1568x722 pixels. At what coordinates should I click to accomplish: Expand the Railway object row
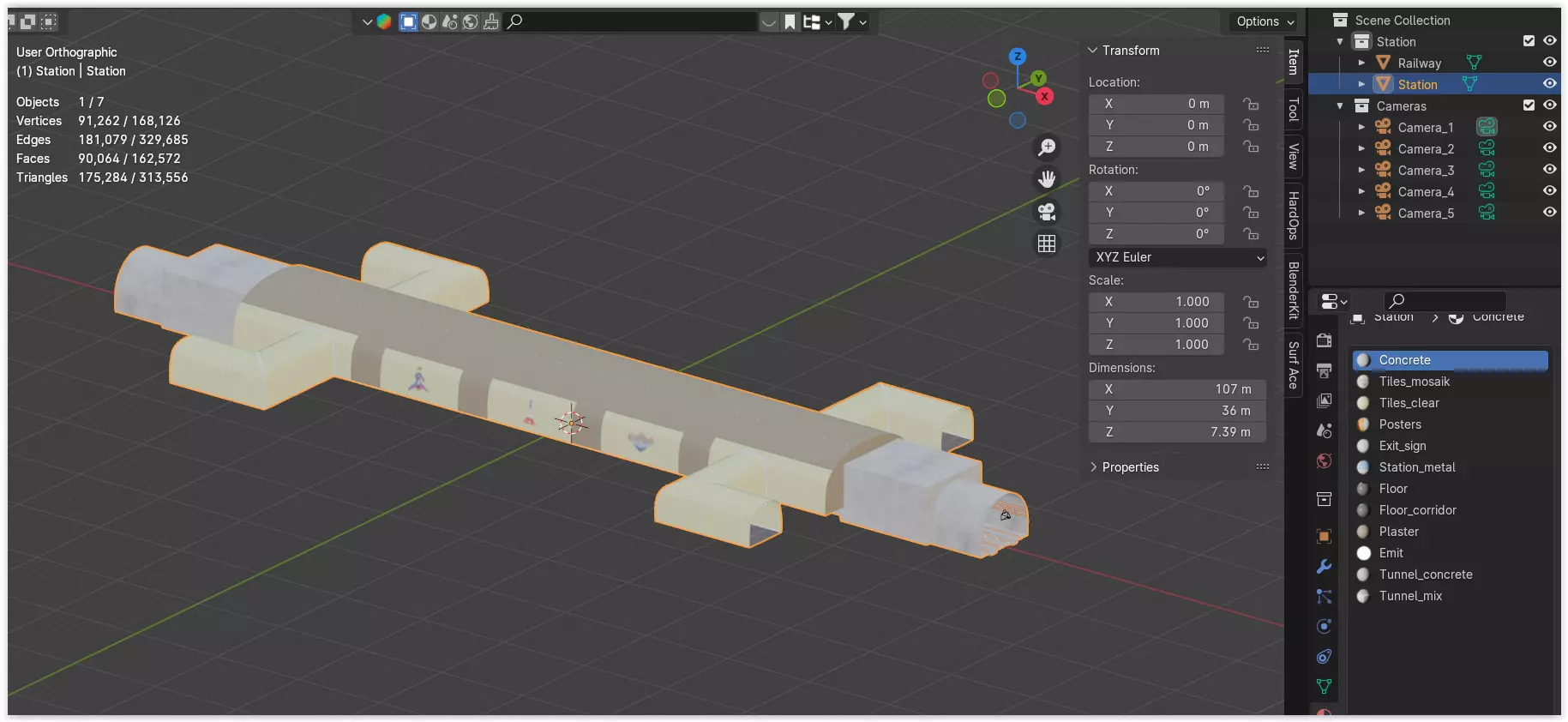[1361, 63]
